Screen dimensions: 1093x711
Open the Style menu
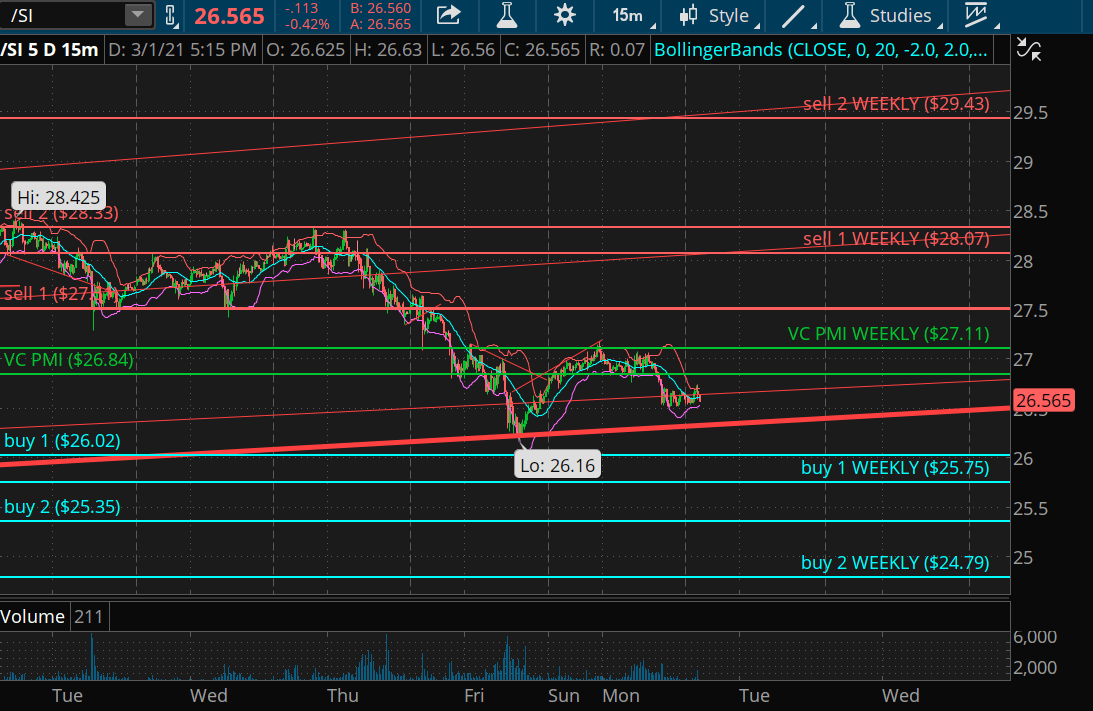(729, 15)
